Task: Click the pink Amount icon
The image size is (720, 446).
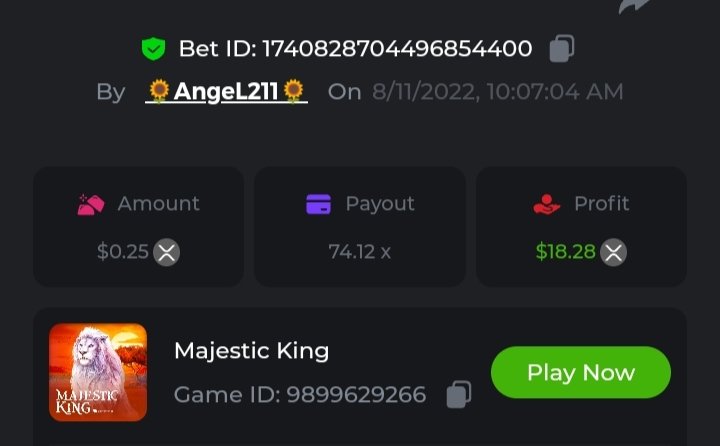Action: click(91, 204)
